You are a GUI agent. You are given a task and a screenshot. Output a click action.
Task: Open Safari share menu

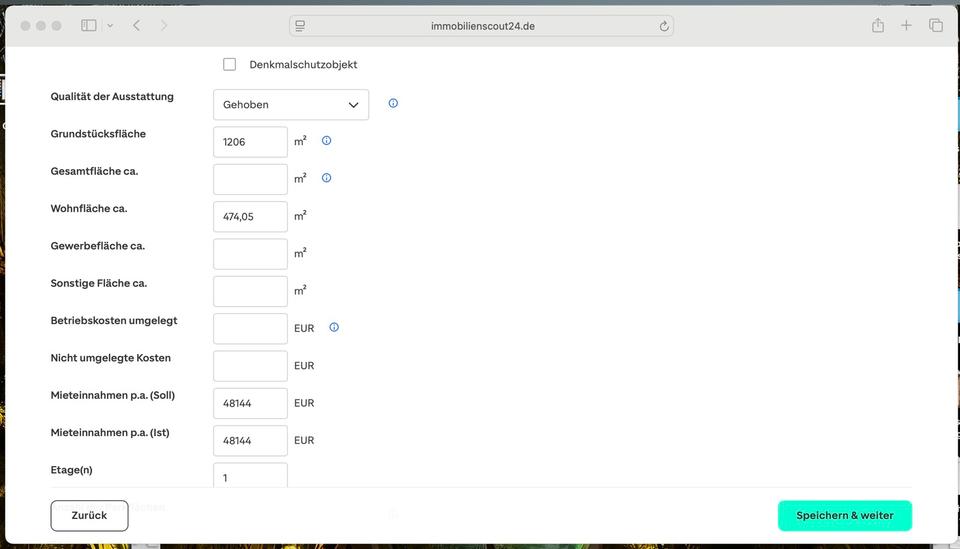[877, 26]
